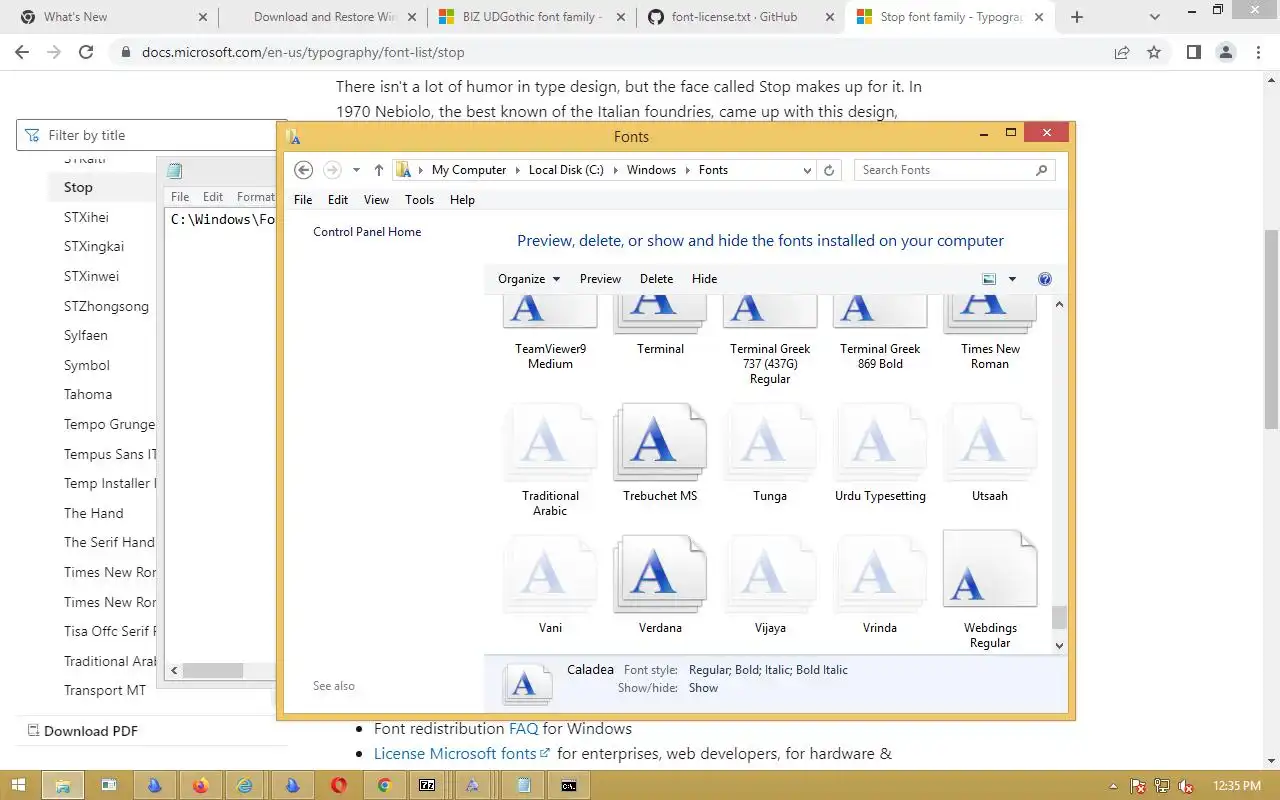The image size is (1280, 800).
Task: Open Notepad Edit menu
Action: pos(213,197)
